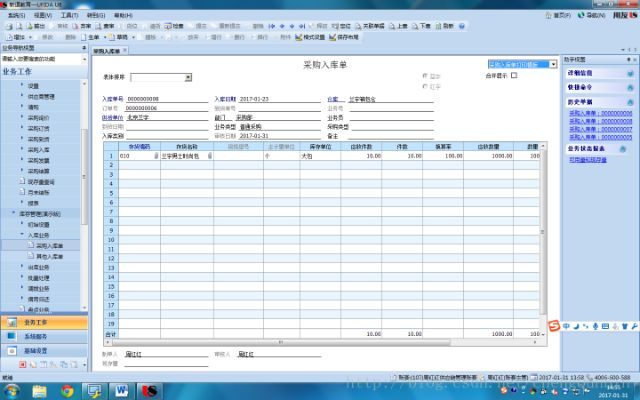
Task: Click the blue help question icon
Action: (x=462, y=26)
